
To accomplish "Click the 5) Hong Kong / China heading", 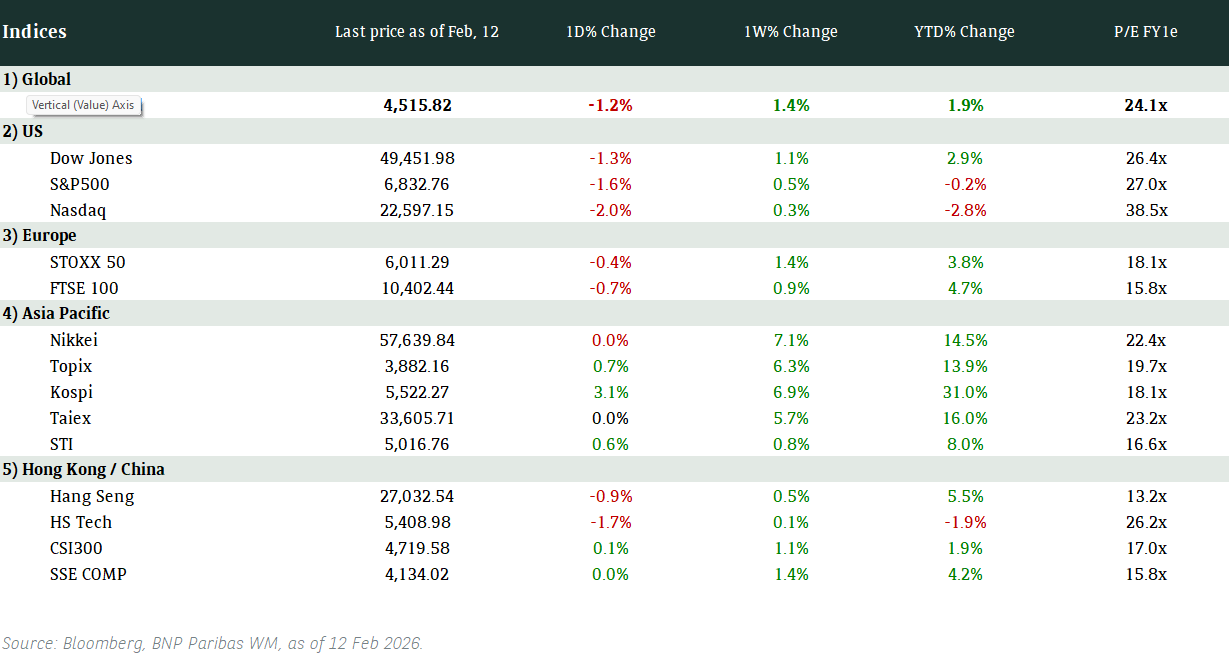I will coord(83,470).
